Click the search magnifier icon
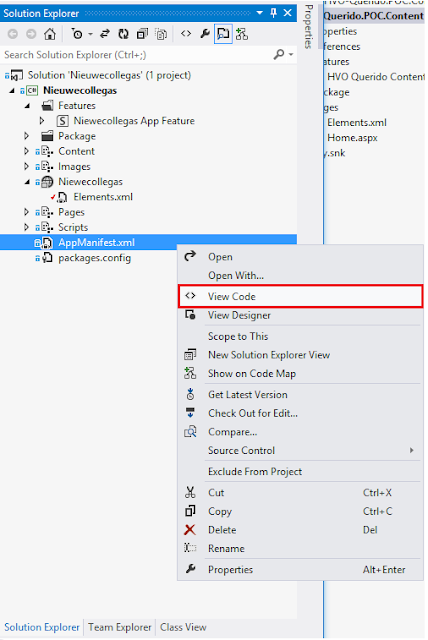Image resolution: width=428 pixels, height=640 pixels. click(x=279, y=54)
